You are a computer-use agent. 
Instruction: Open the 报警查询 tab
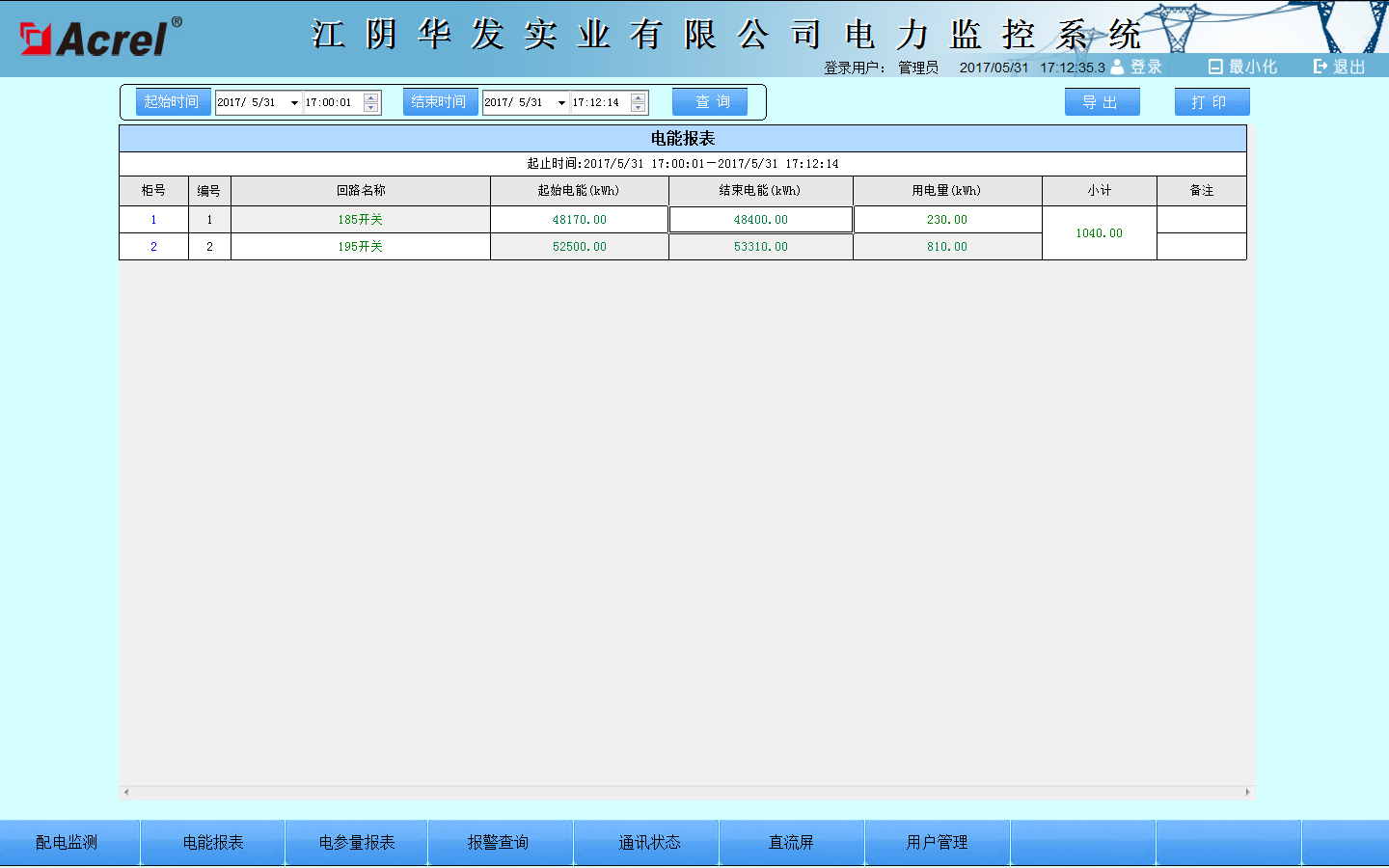click(501, 842)
